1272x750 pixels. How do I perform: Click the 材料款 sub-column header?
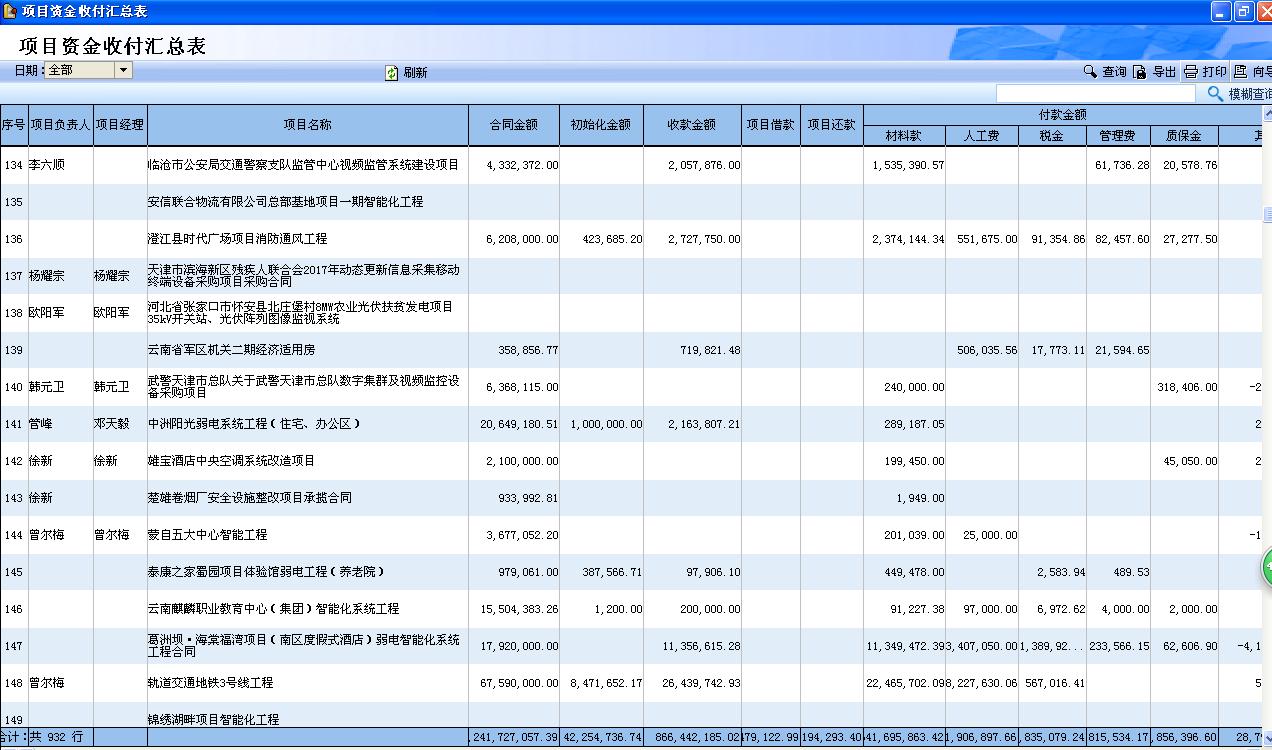(903, 136)
